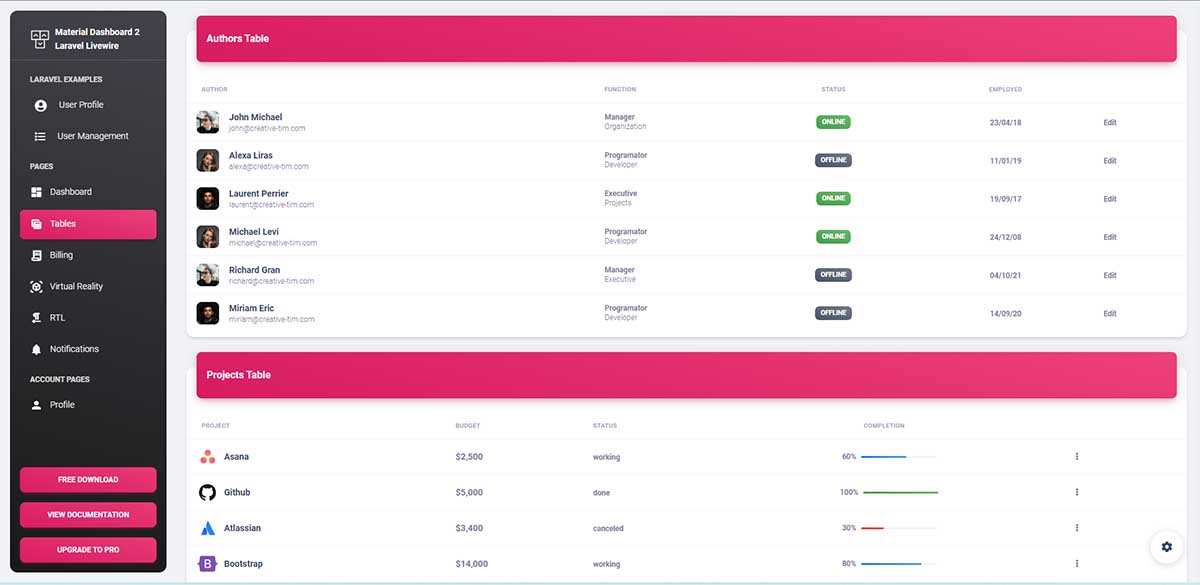Click the Github logo in Projects Table
Viewport: 1200px width, 585px height.
click(x=207, y=492)
